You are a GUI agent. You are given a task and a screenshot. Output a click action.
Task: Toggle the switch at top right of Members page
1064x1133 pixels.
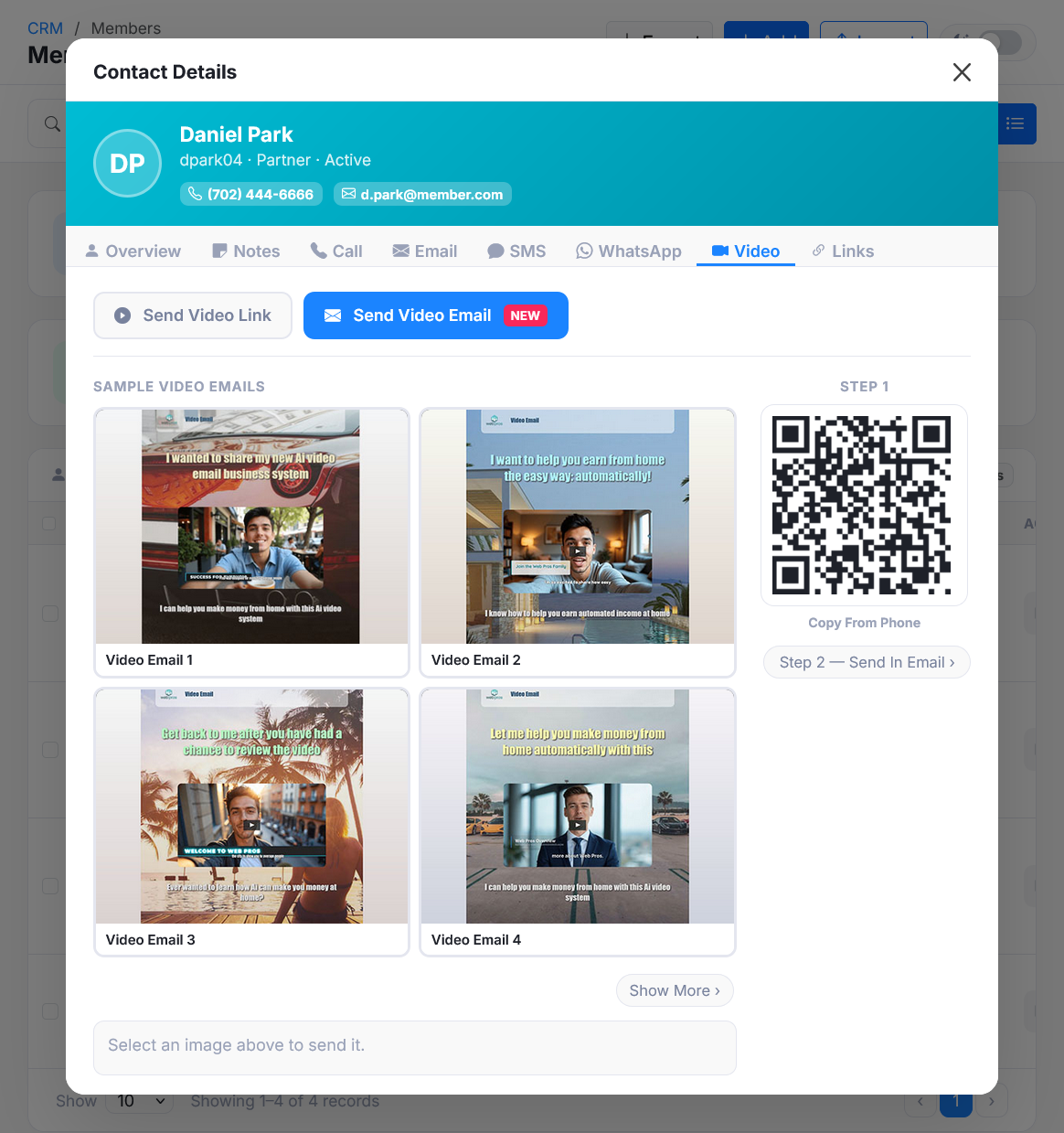pyautogui.click(x=1000, y=42)
